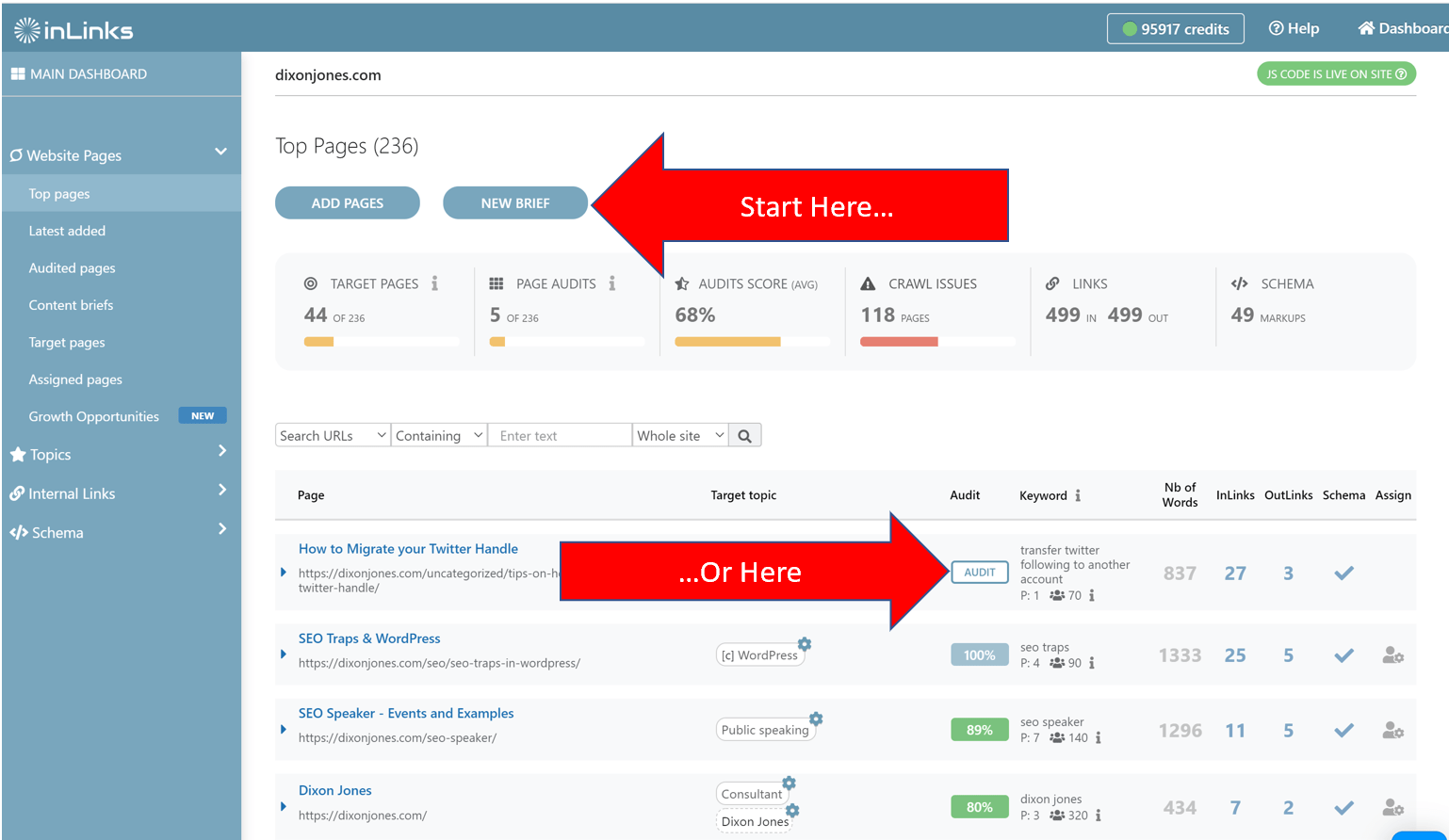Open SEO Speaker - Events and Examples
The image size is (1449, 840).
406,714
